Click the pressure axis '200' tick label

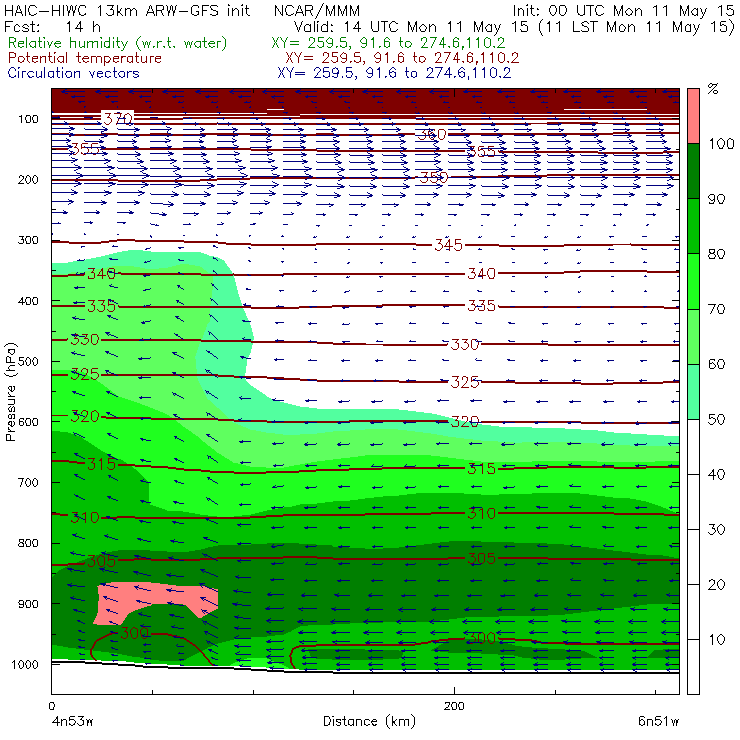click(x=28, y=179)
